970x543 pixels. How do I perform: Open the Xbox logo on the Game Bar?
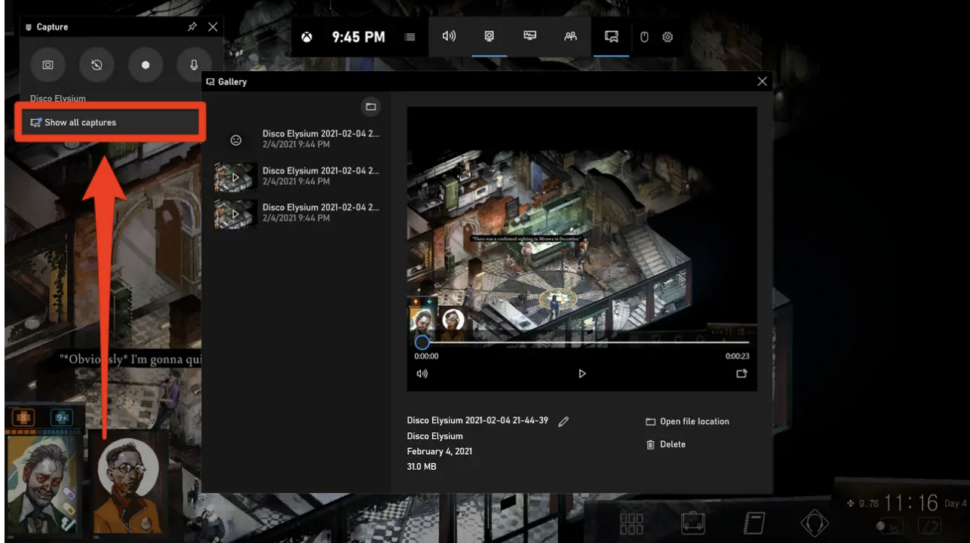(x=306, y=37)
